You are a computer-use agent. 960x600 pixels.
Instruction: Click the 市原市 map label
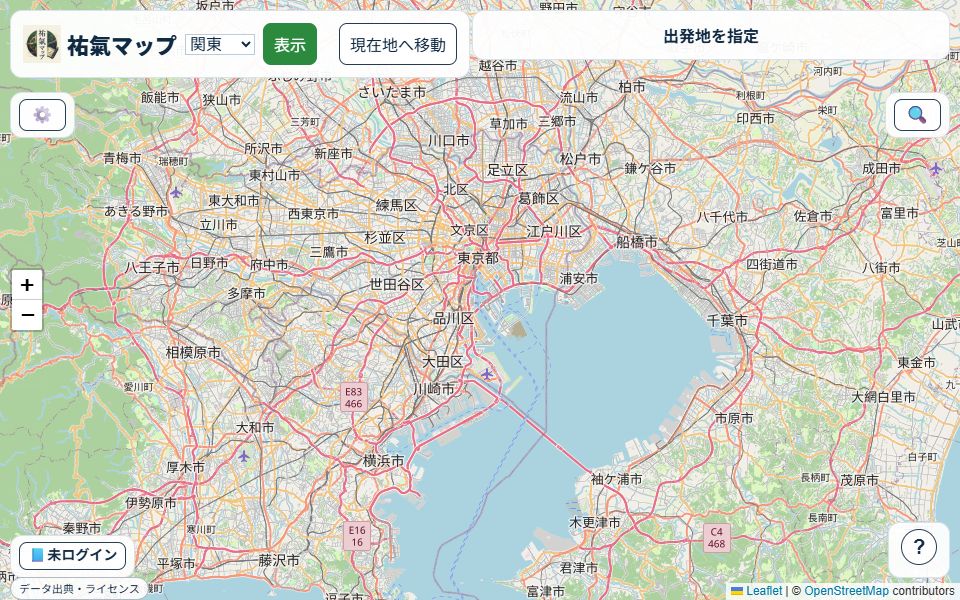(x=734, y=418)
